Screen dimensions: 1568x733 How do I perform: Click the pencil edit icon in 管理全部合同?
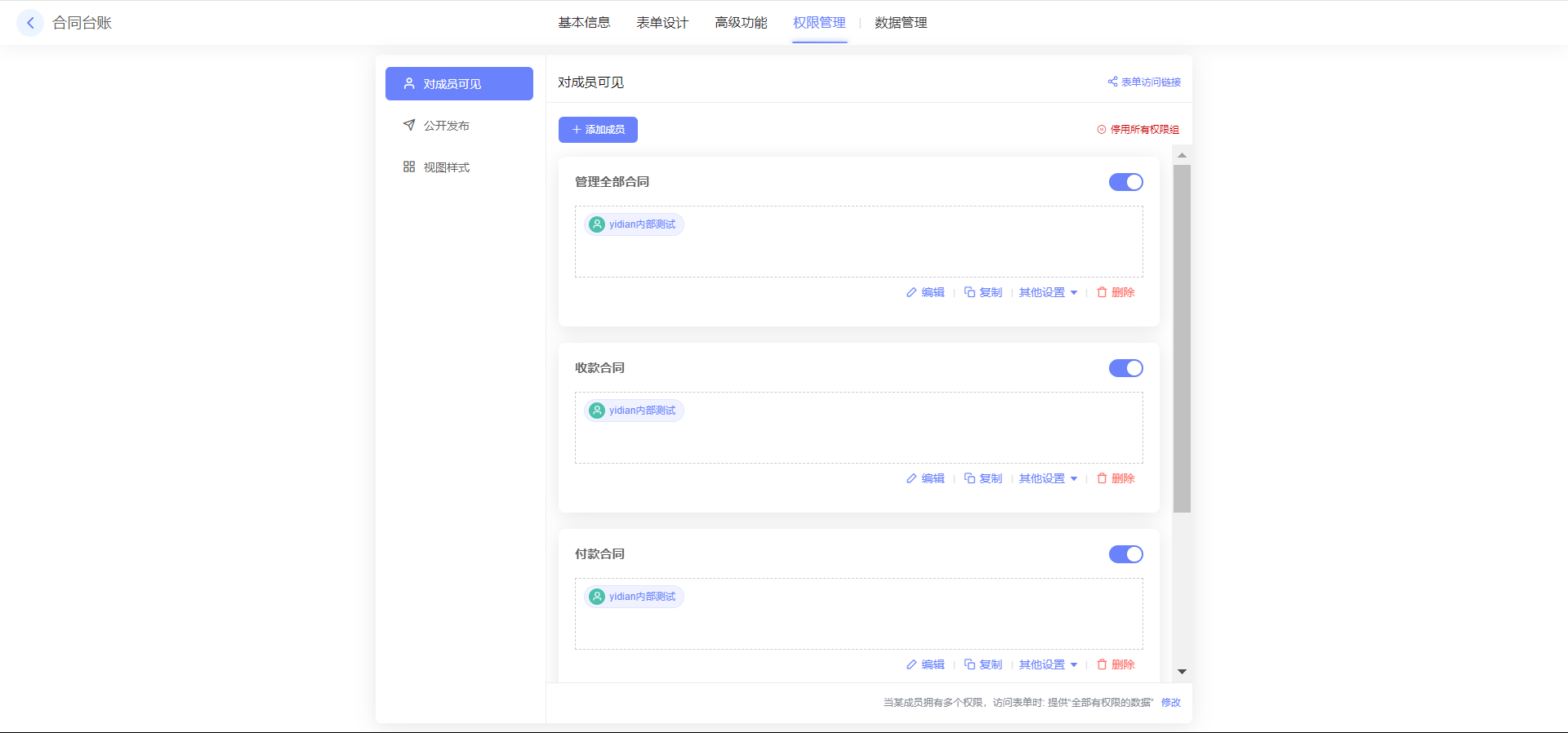click(x=911, y=292)
